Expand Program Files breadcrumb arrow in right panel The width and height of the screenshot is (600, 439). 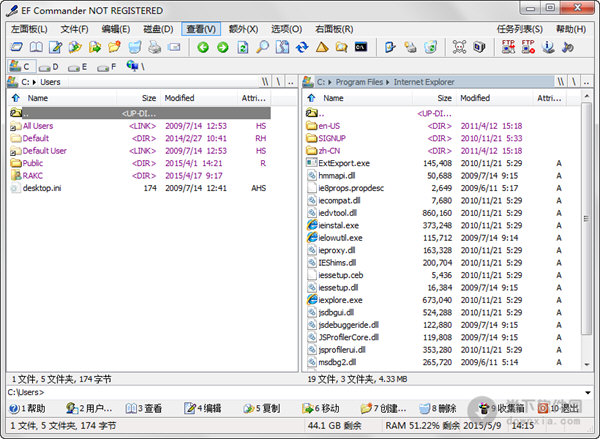[386, 82]
